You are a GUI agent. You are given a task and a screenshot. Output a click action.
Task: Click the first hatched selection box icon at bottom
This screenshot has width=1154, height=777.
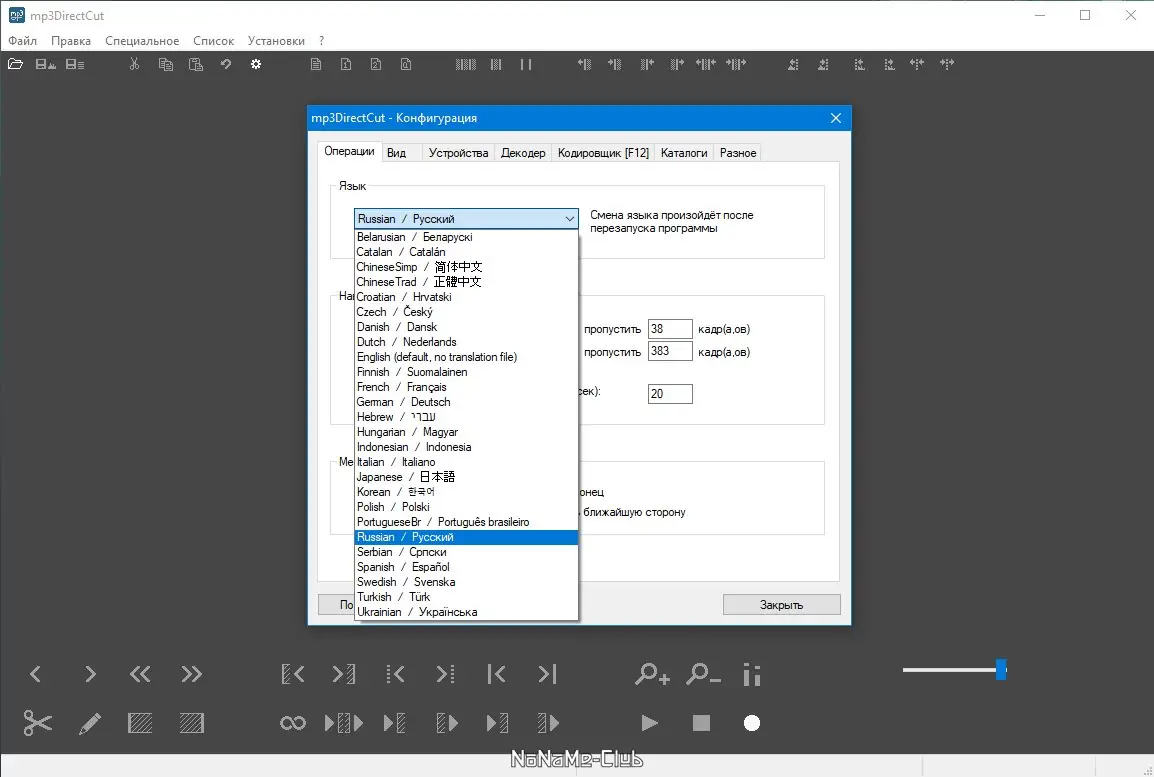(140, 723)
